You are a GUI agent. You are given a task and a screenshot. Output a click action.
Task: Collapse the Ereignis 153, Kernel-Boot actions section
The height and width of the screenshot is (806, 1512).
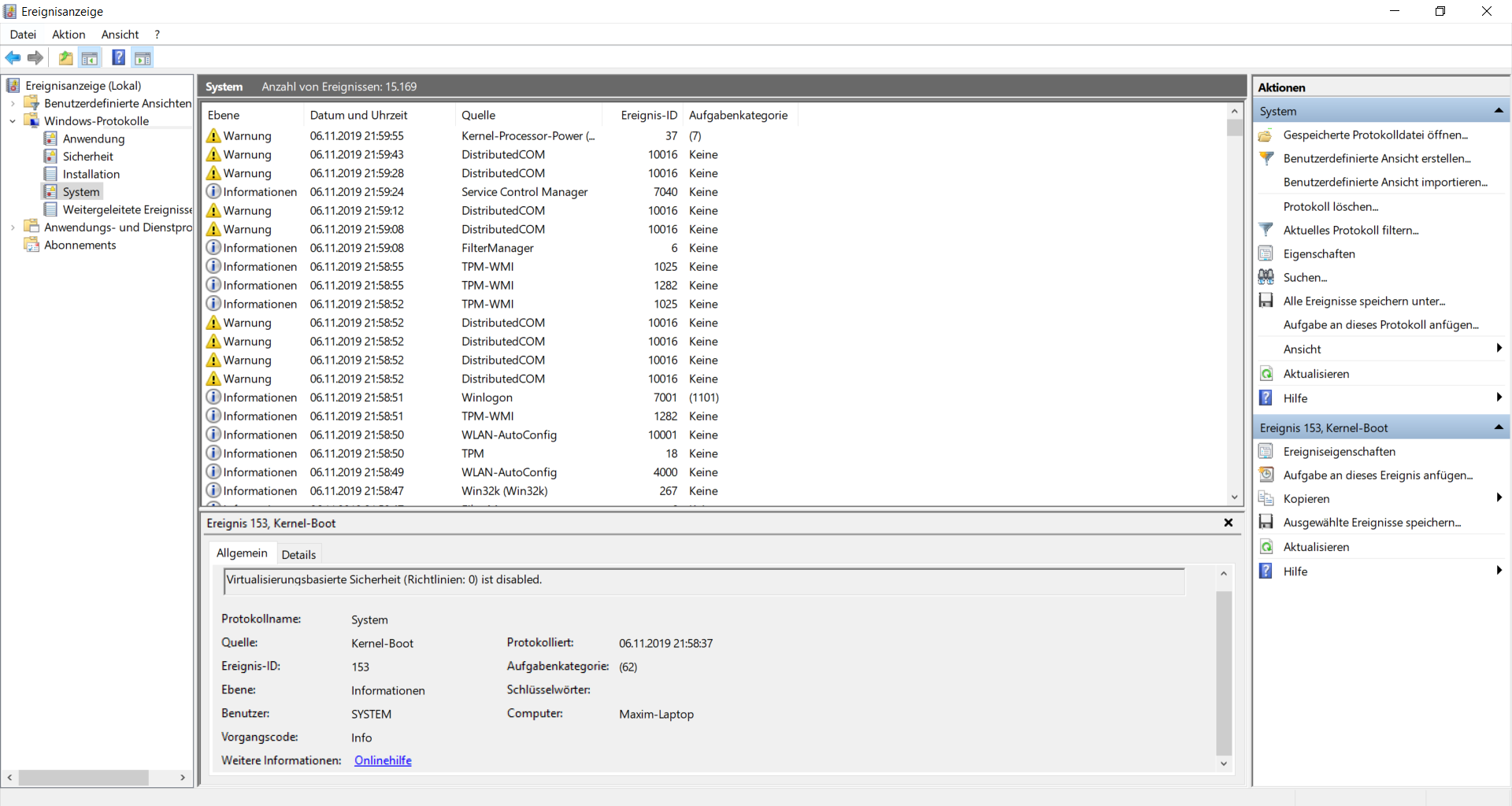click(1499, 427)
